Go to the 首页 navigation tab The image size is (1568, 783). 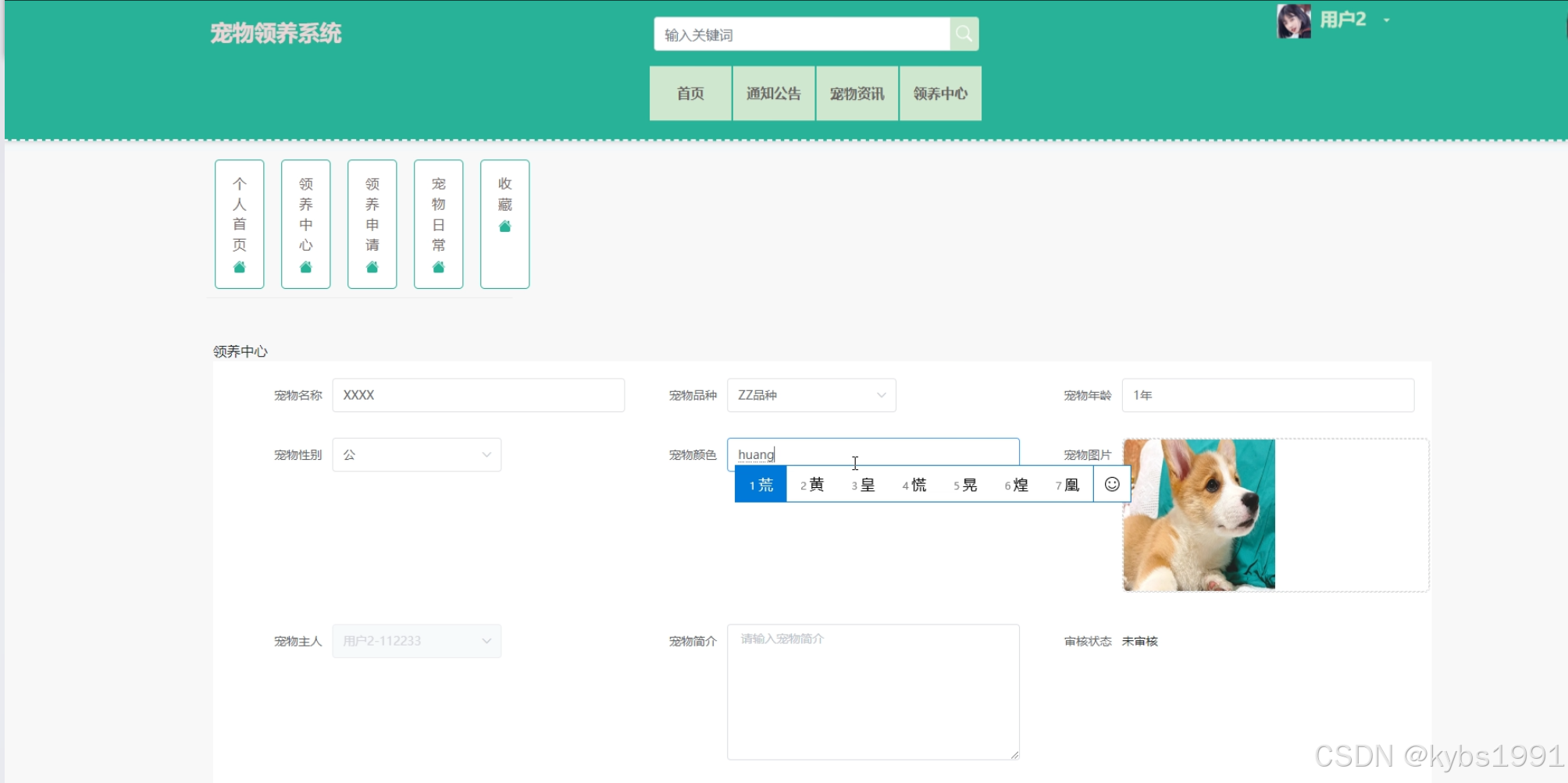point(690,94)
